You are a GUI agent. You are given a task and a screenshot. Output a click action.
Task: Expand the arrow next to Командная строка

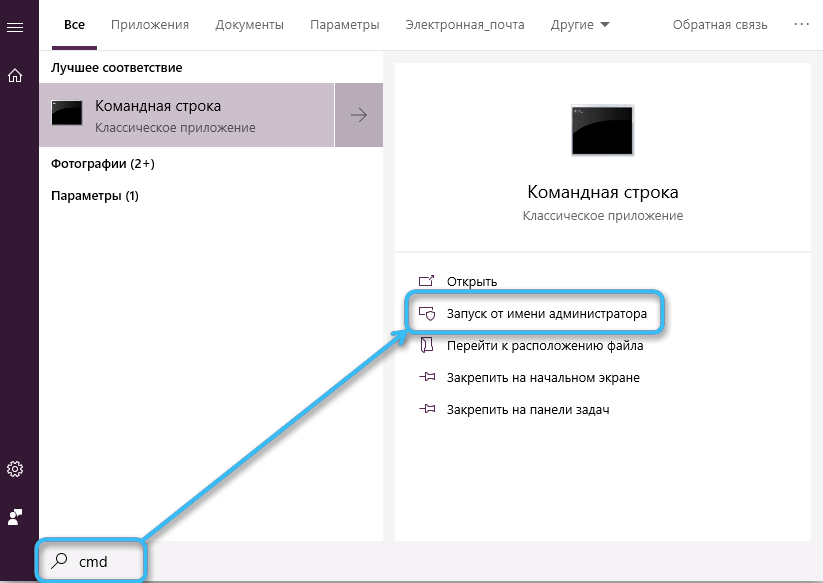click(x=358, y=115)
